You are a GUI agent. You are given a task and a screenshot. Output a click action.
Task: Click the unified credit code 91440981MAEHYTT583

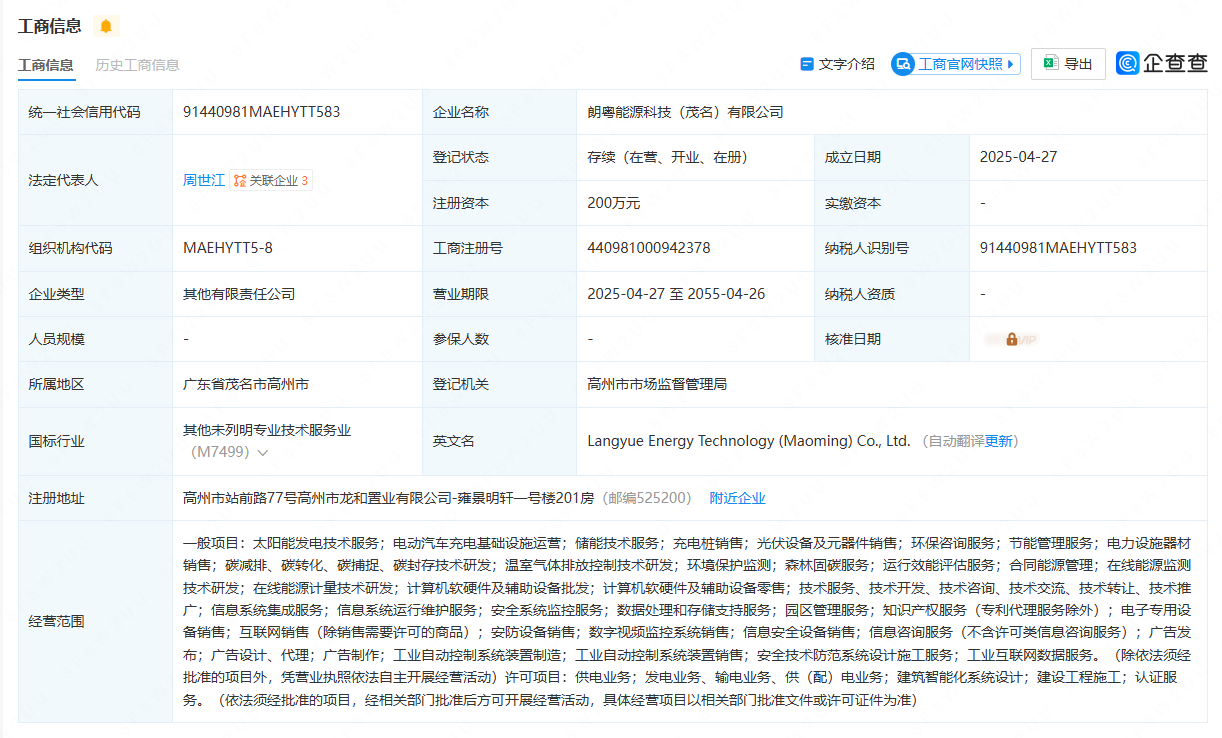coord(261,112)
